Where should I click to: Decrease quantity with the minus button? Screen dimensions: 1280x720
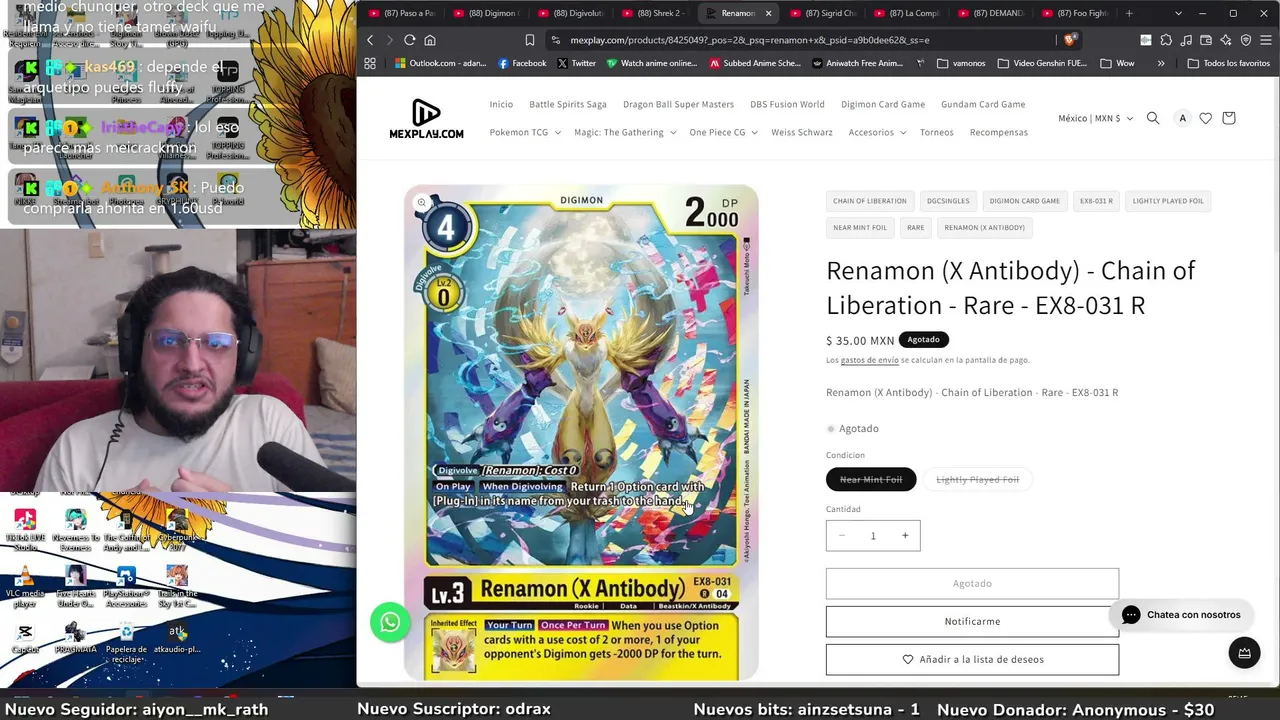(842, 536)
